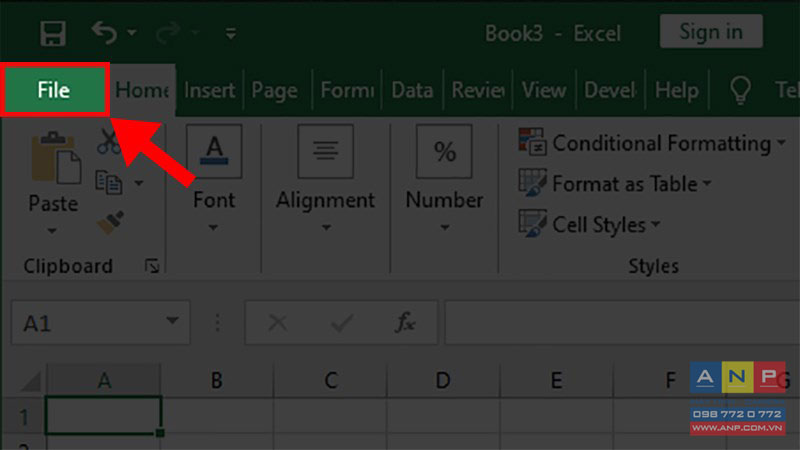The image size is (800, 450).
Task: Open Customize Quick Access Toolbar dropdown
Action: (x=231, y=34)
